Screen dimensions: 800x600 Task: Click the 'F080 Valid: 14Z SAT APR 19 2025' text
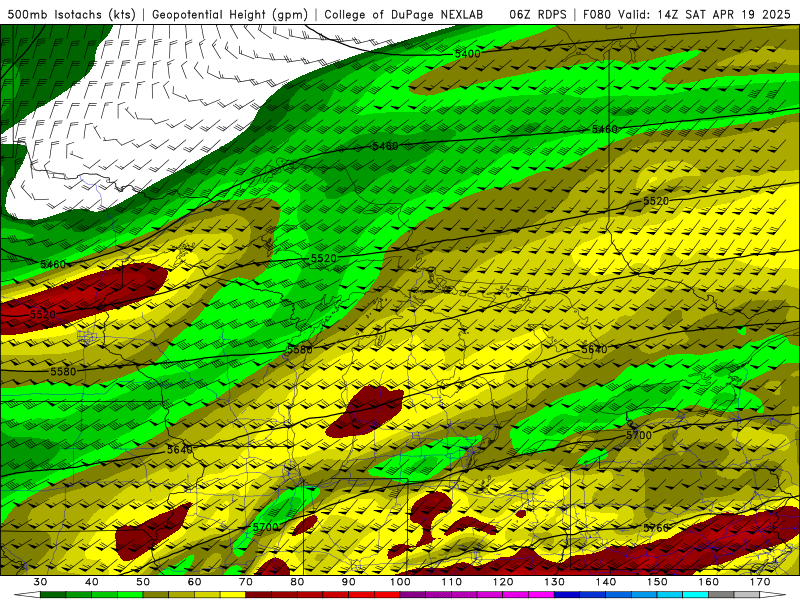[x=687, y=15]
